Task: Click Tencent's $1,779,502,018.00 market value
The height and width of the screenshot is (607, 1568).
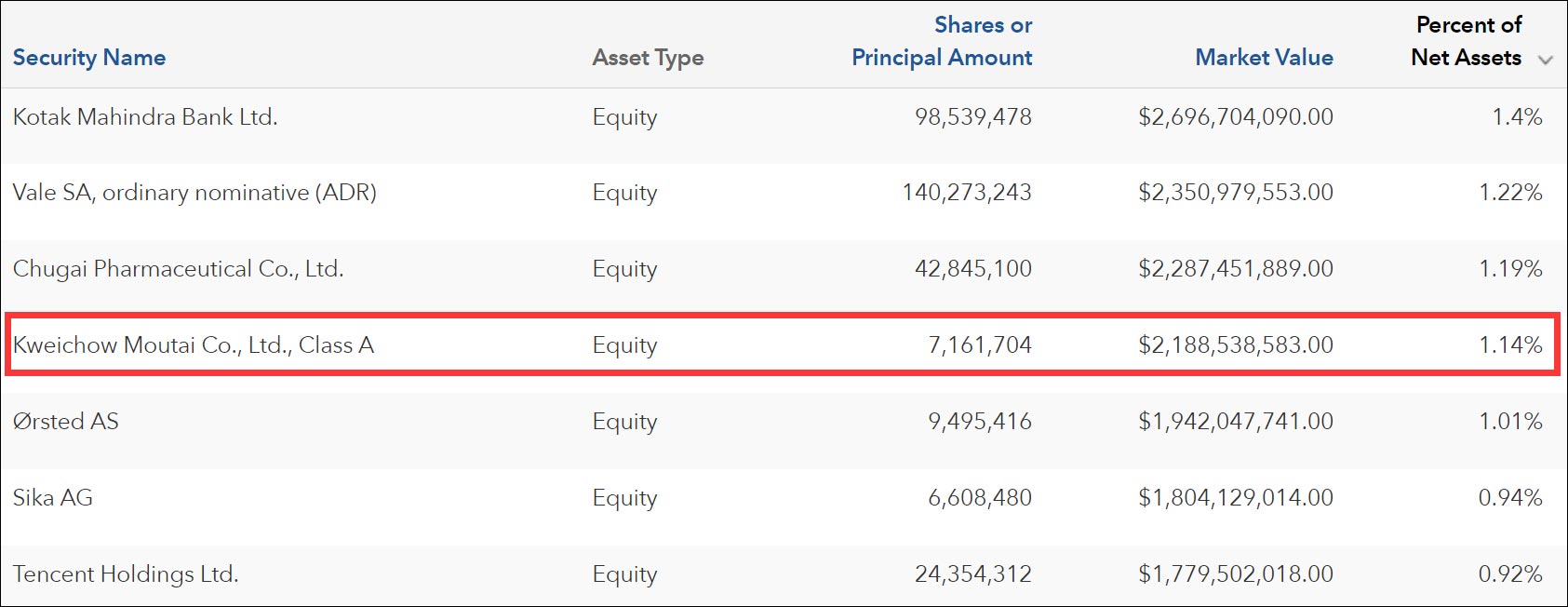Action: (1236, 574)
